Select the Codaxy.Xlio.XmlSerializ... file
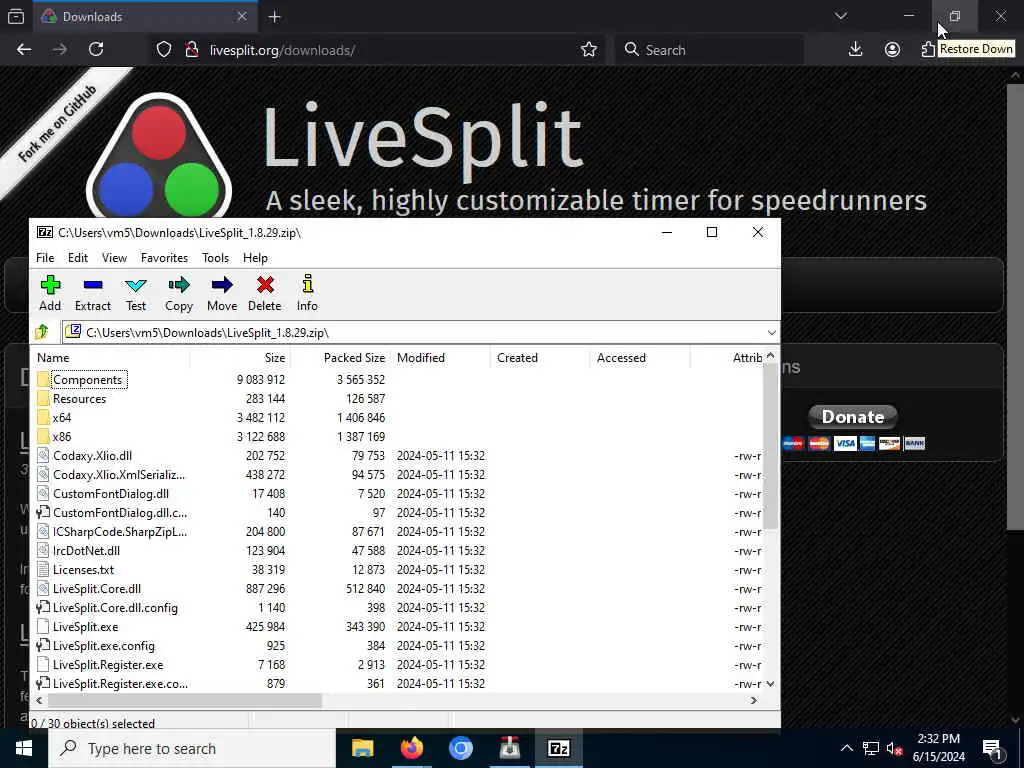1024x768 pixels. [119, 475]
